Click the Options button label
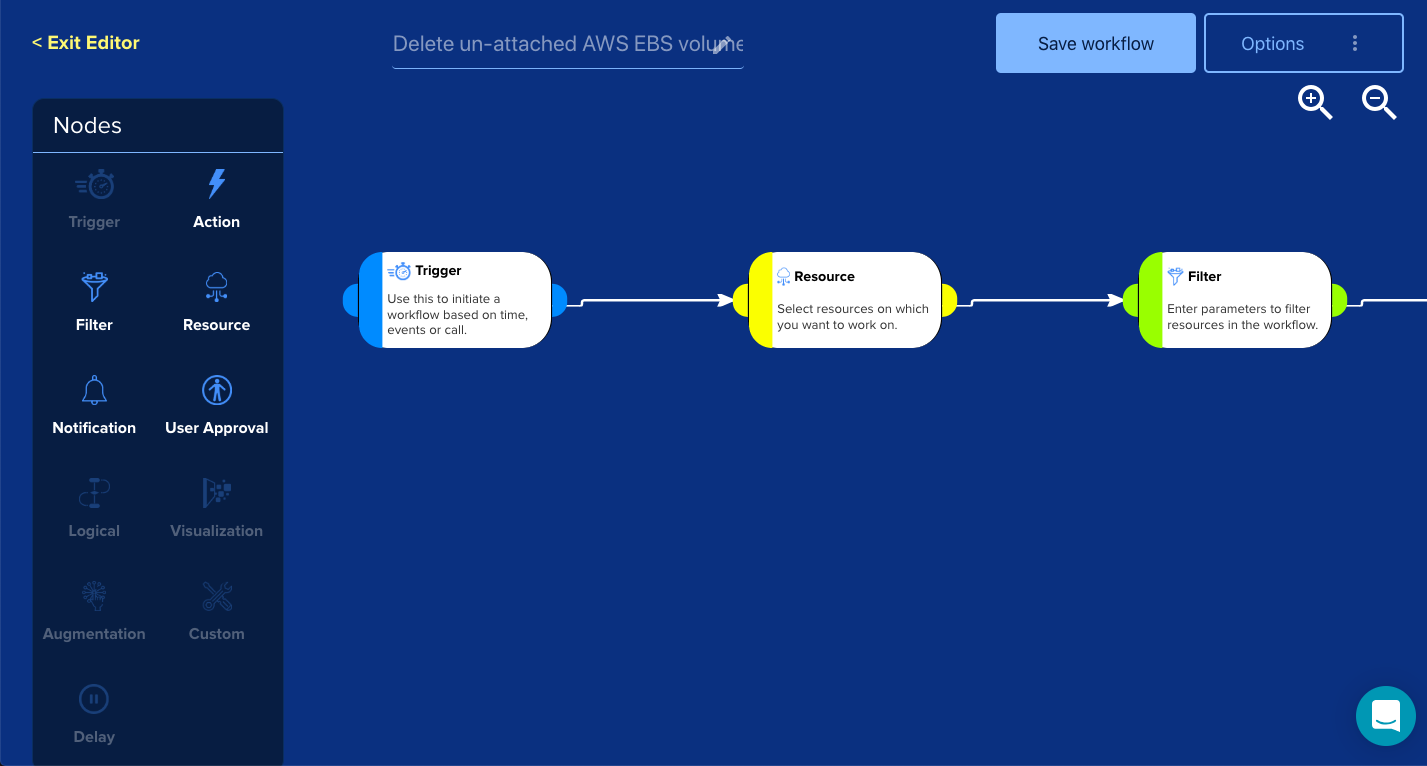Screen dimensions: 1427x766 click(1272, 44)
